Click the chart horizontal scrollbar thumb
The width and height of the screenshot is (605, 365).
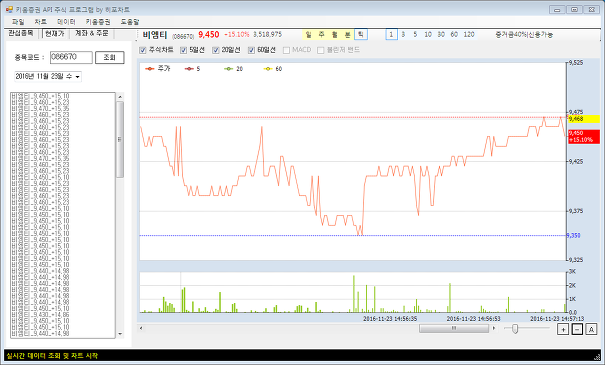pyautogui.click(x=454, y=328)
